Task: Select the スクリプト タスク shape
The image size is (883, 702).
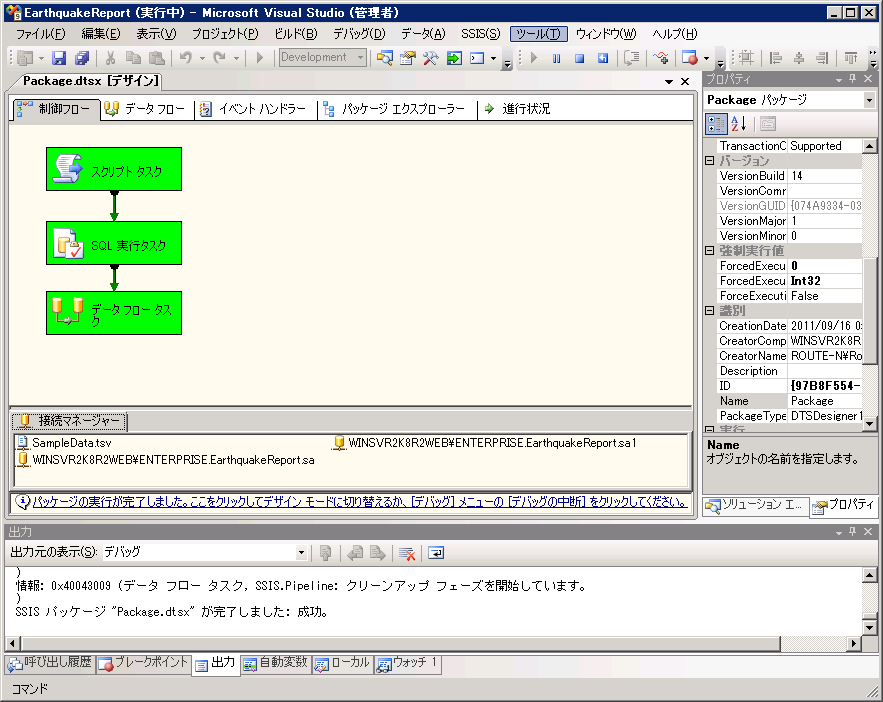Action: (113, 170)
